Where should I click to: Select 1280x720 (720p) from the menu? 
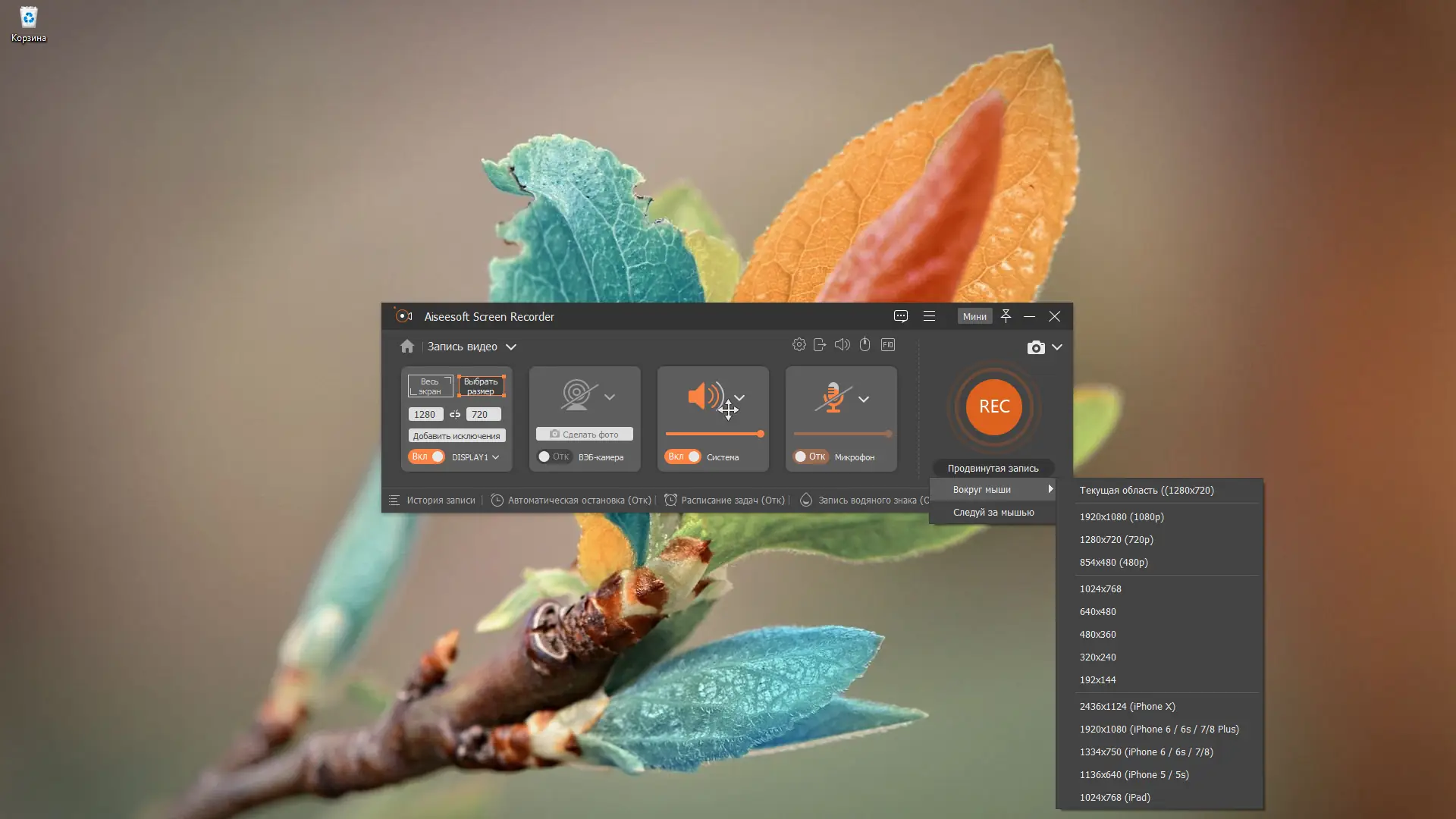[x=1116, y=540]
